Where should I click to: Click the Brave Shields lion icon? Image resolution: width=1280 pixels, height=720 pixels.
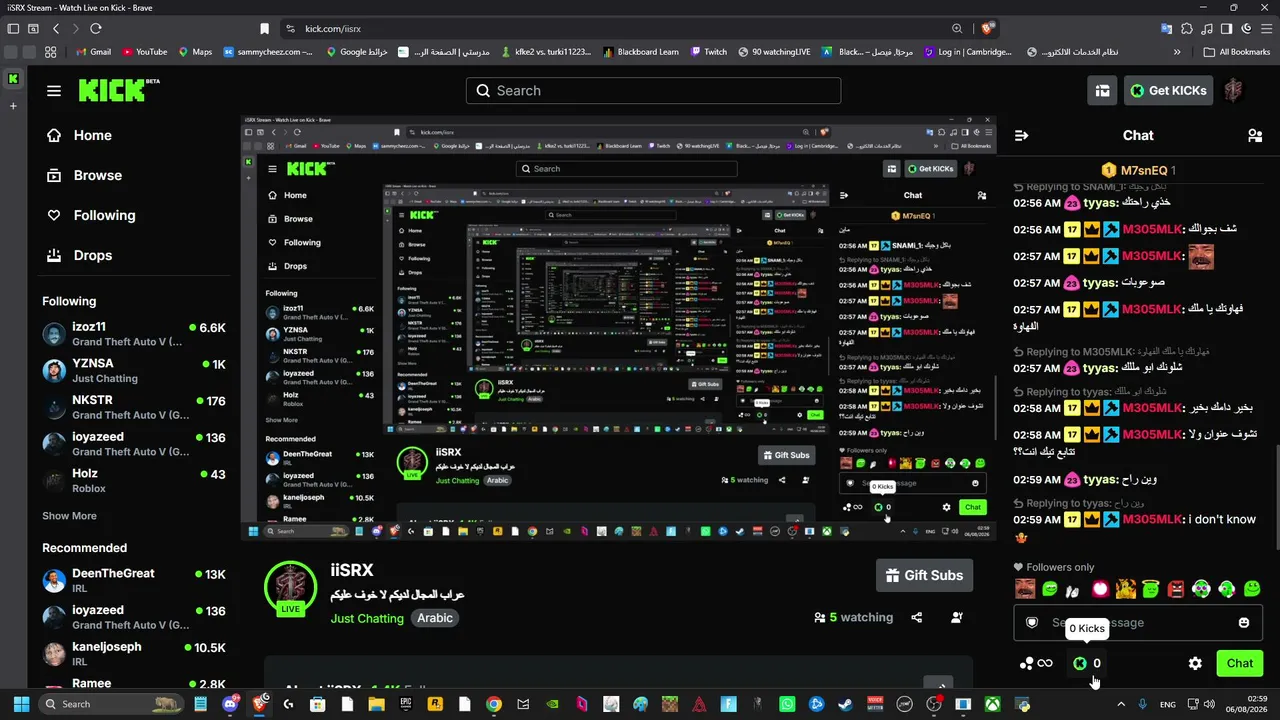click(x=987, y=29)
